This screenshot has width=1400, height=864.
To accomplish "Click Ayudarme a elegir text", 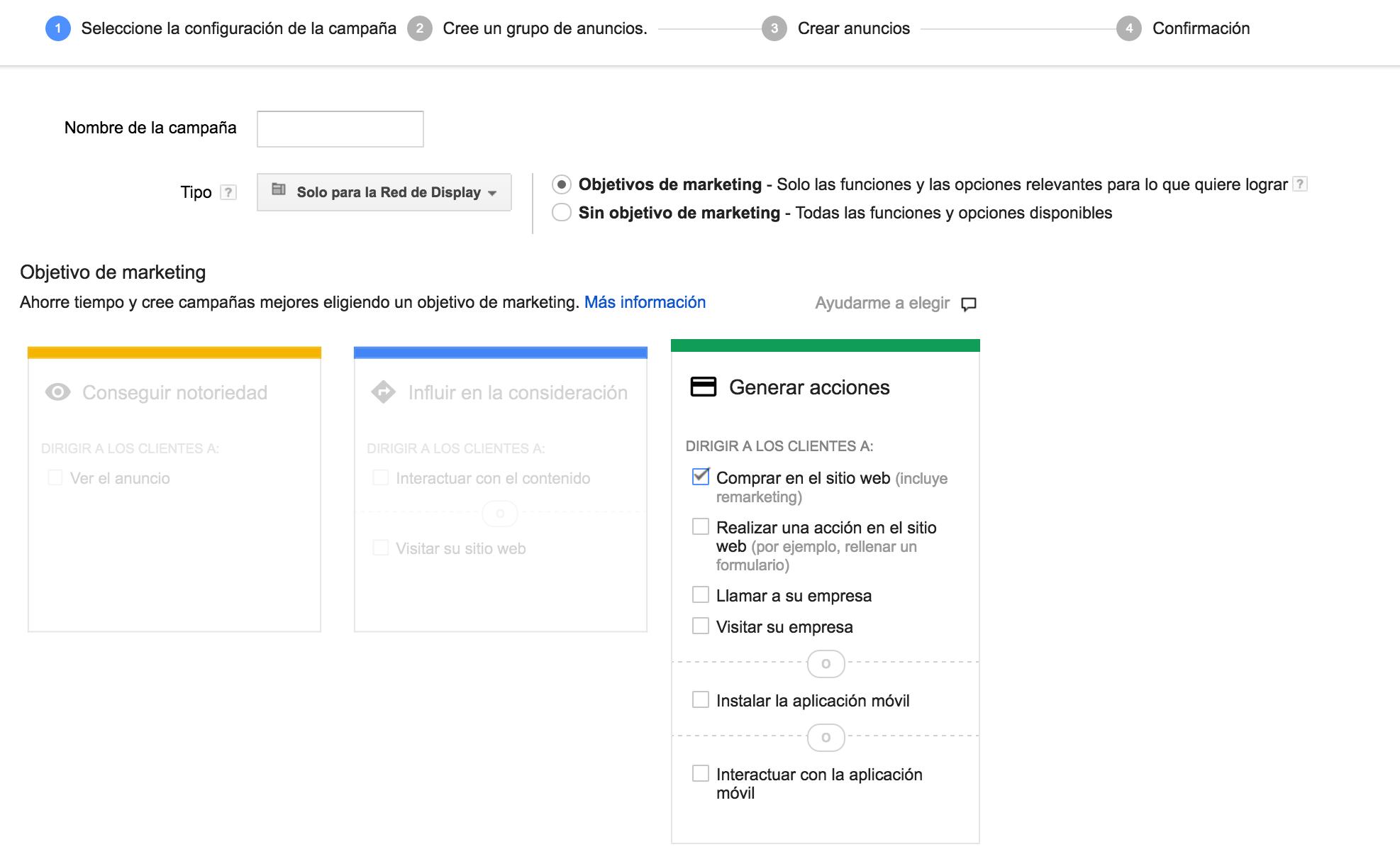I will [x=882, y=303].
